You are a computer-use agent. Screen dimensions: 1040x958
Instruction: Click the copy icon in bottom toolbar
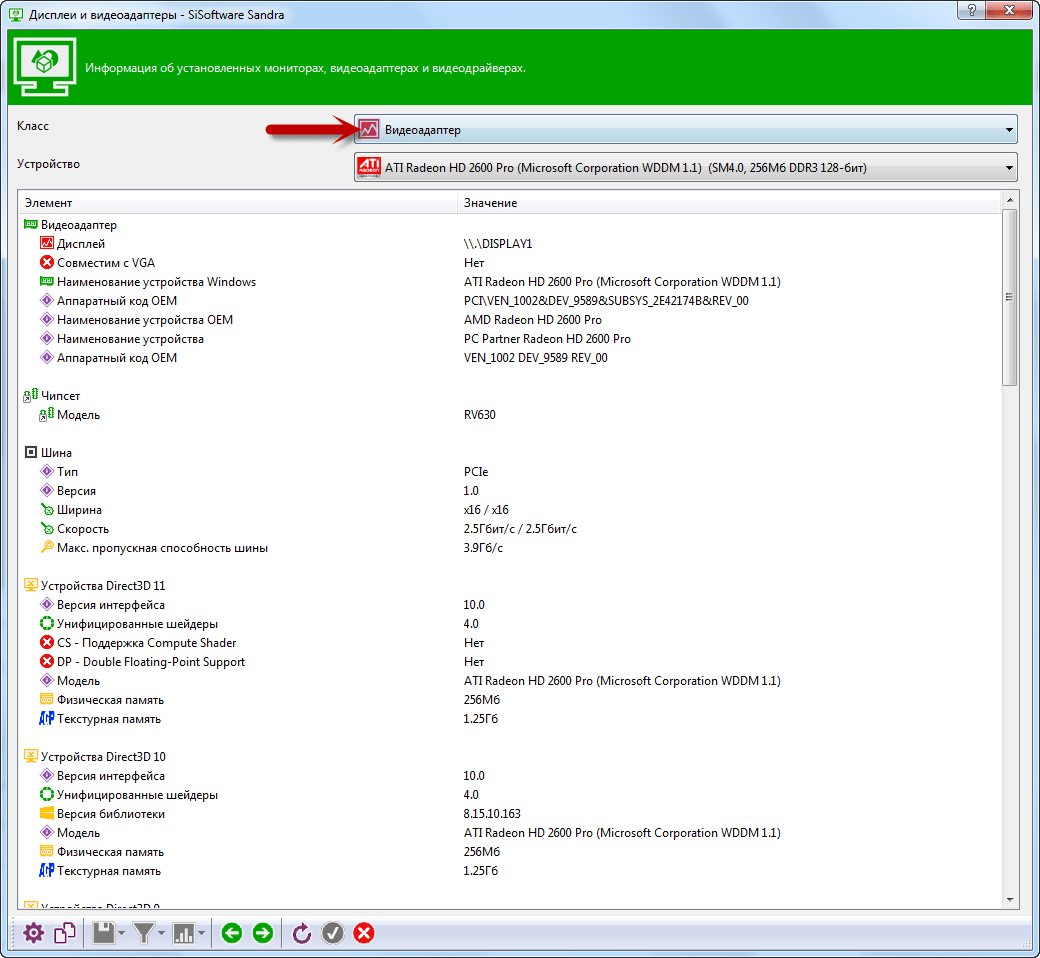[65, 933]
